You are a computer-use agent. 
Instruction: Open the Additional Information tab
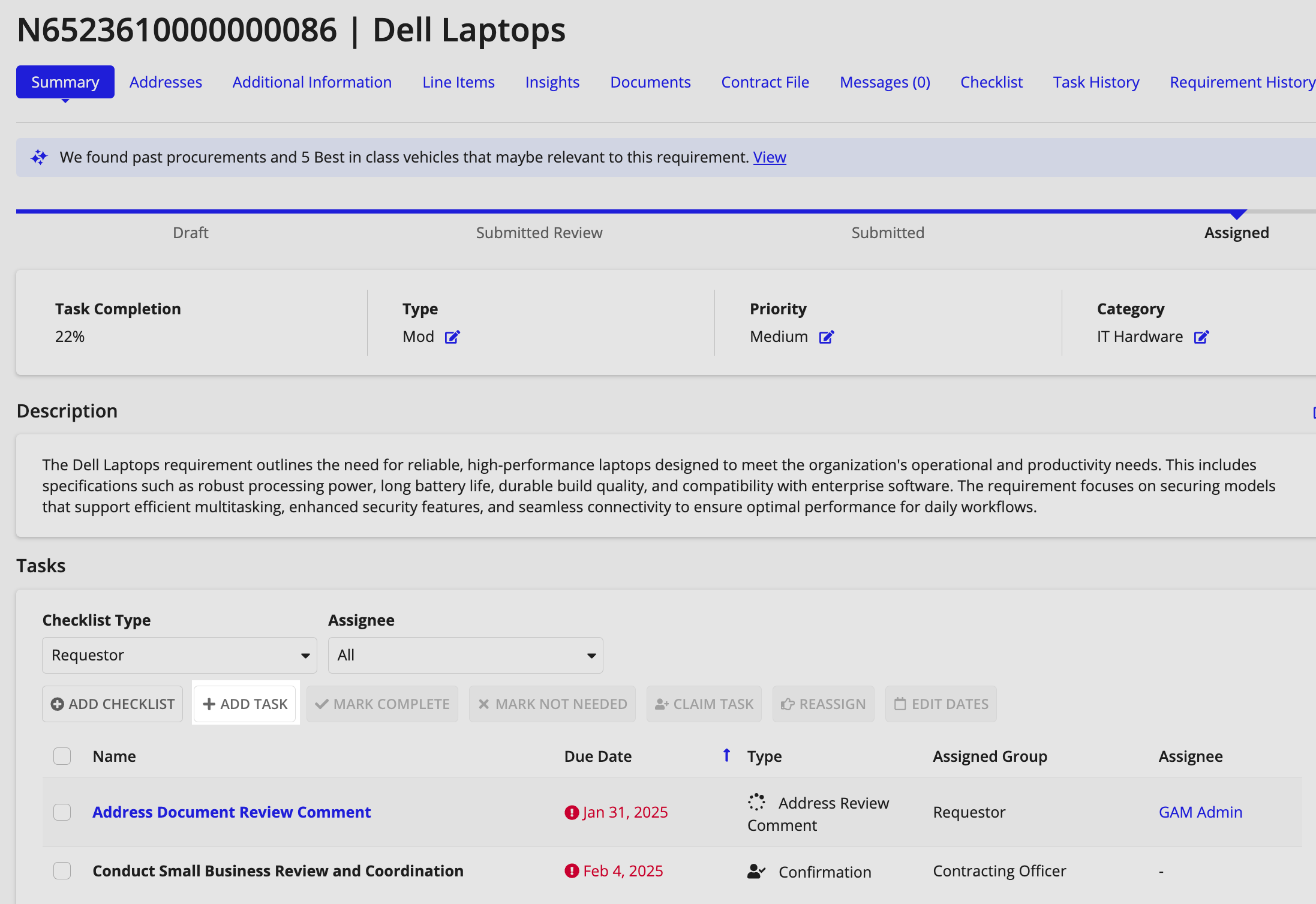pyautogui.click(x=312, y=82)
